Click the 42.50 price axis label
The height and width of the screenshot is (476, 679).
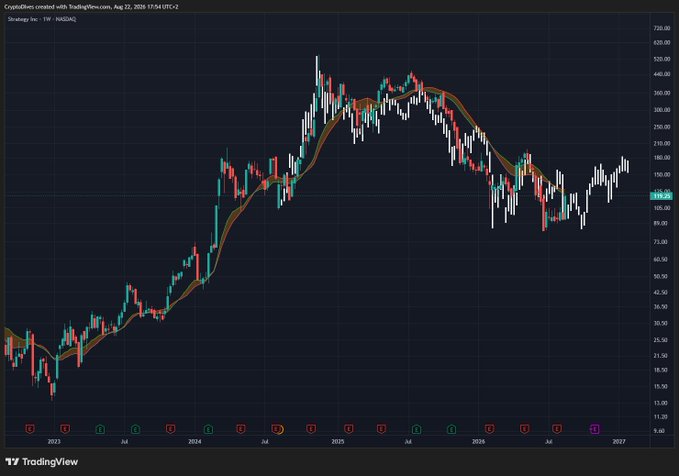[661, 292]
